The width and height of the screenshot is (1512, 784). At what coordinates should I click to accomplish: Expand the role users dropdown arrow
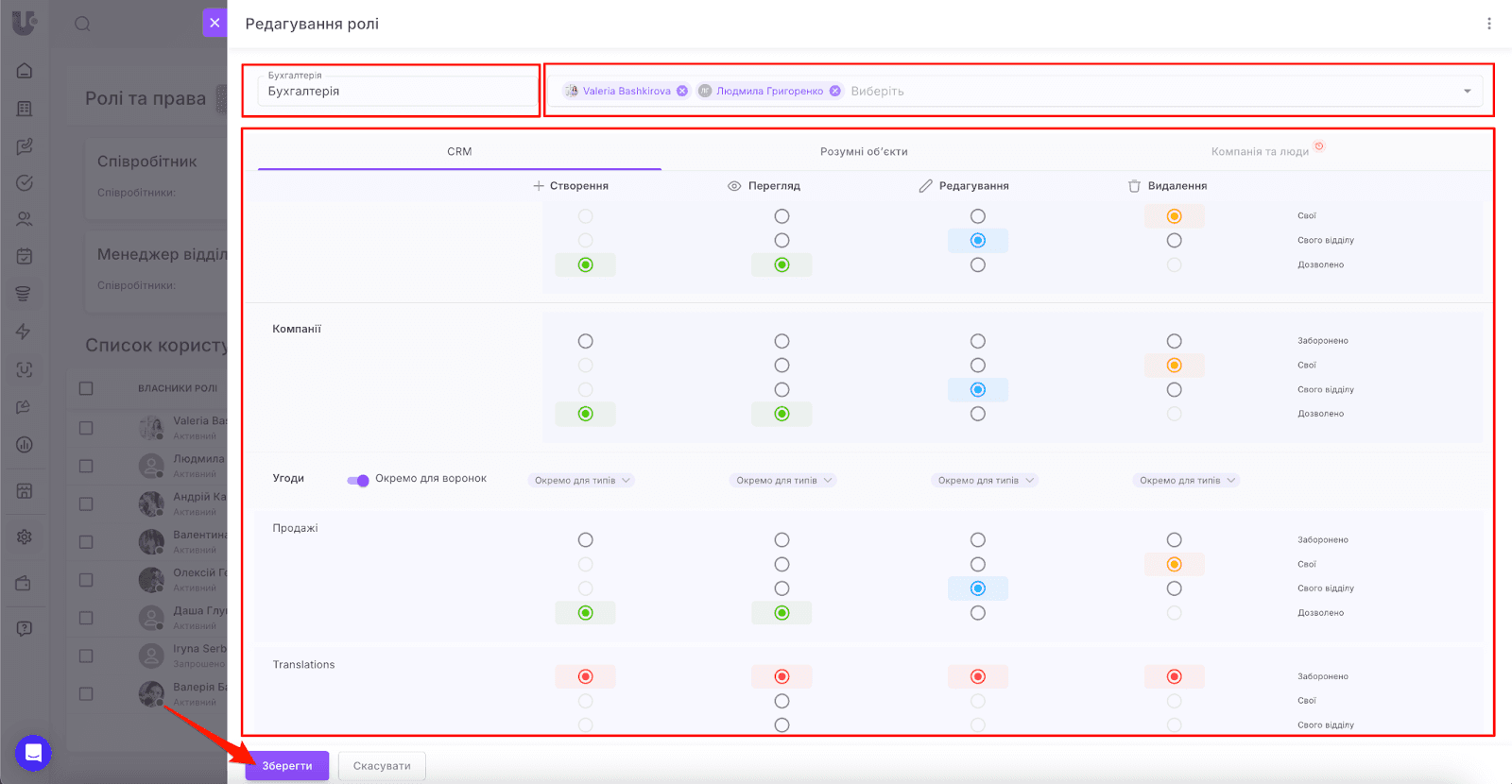(1467, 92)
